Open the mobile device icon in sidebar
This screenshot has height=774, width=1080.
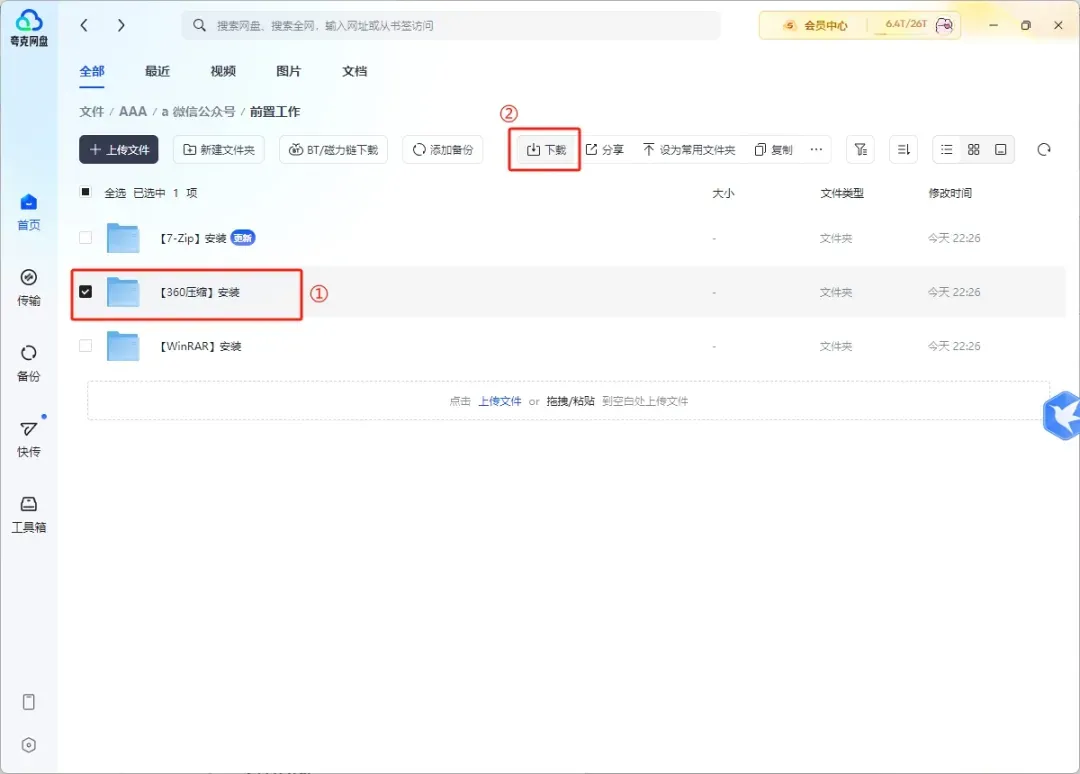click(x=28, y=702)
